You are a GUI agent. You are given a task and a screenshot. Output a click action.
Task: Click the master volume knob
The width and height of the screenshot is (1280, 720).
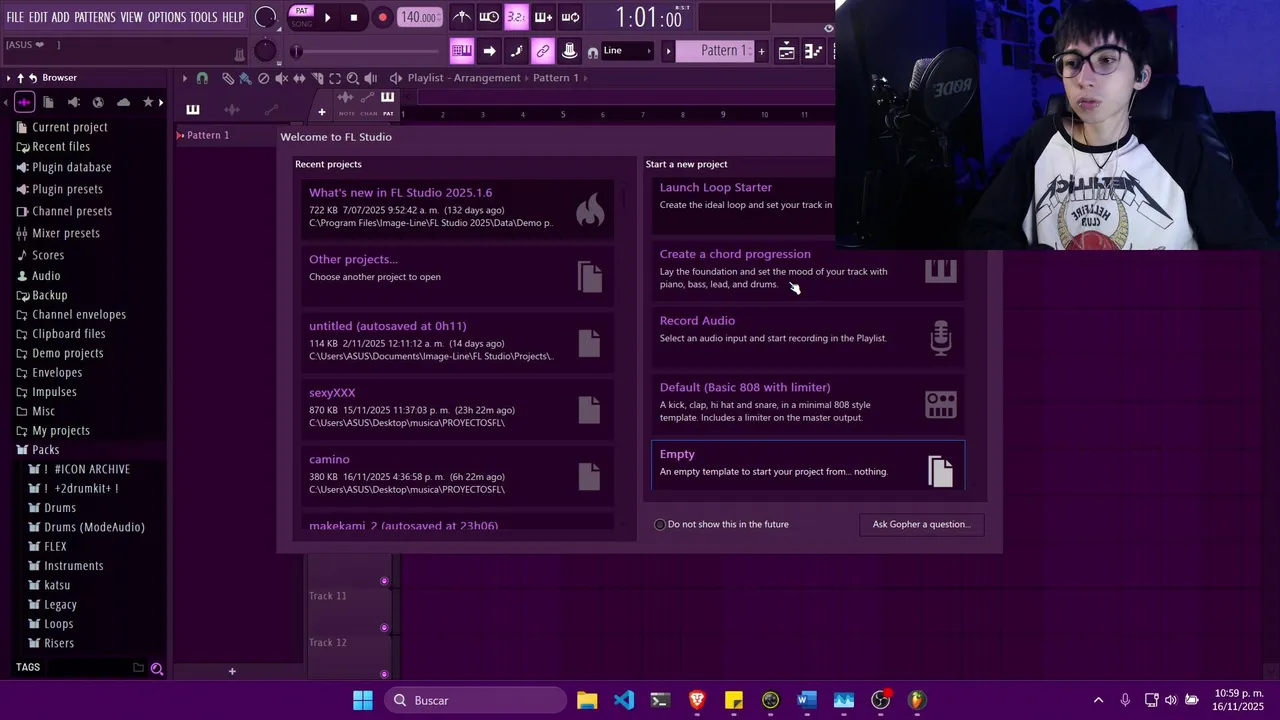pos(265,17)
